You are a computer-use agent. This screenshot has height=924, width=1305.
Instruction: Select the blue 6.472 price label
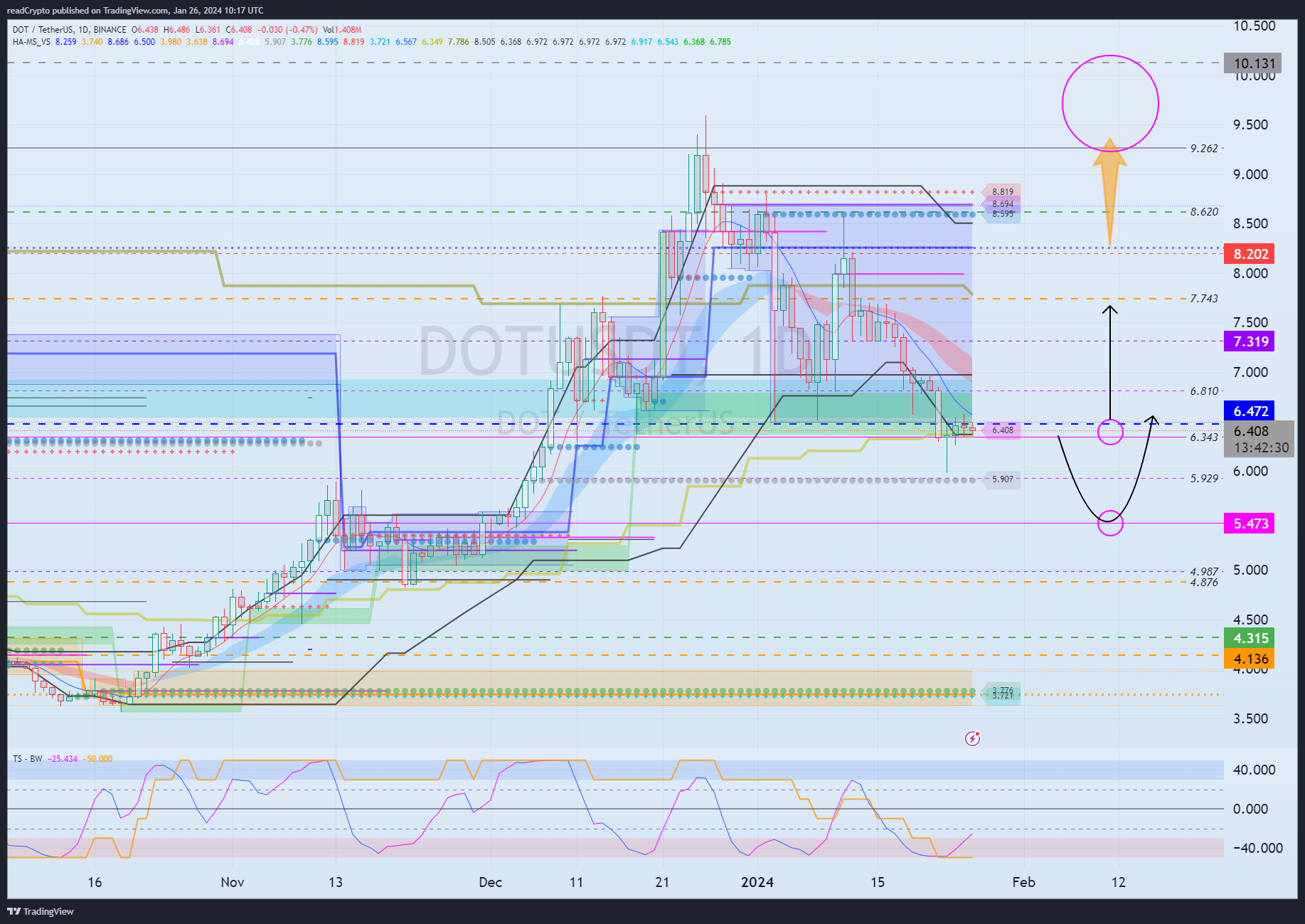click(1250, 411)
